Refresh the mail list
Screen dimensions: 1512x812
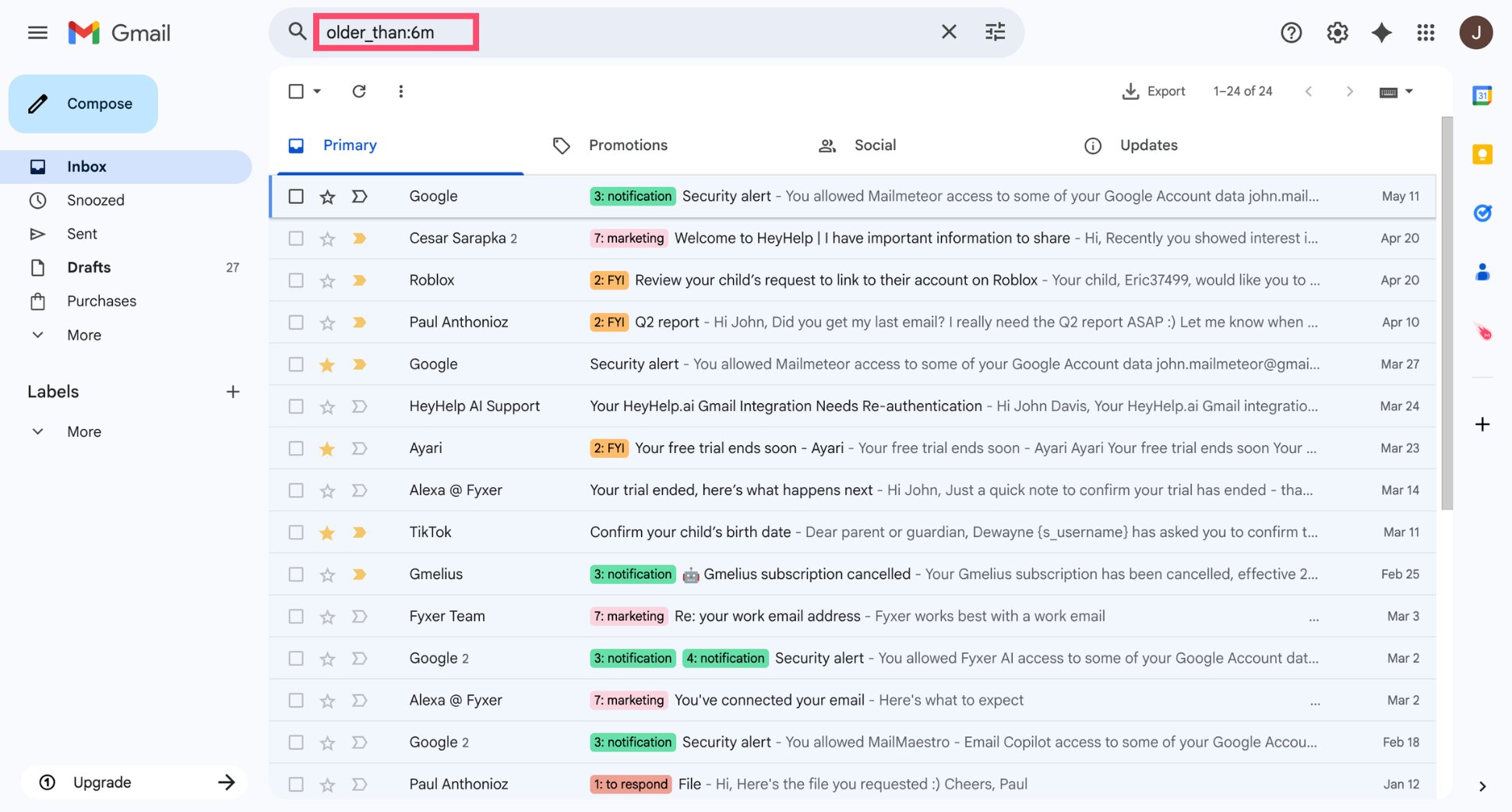[x=359, y=91]
